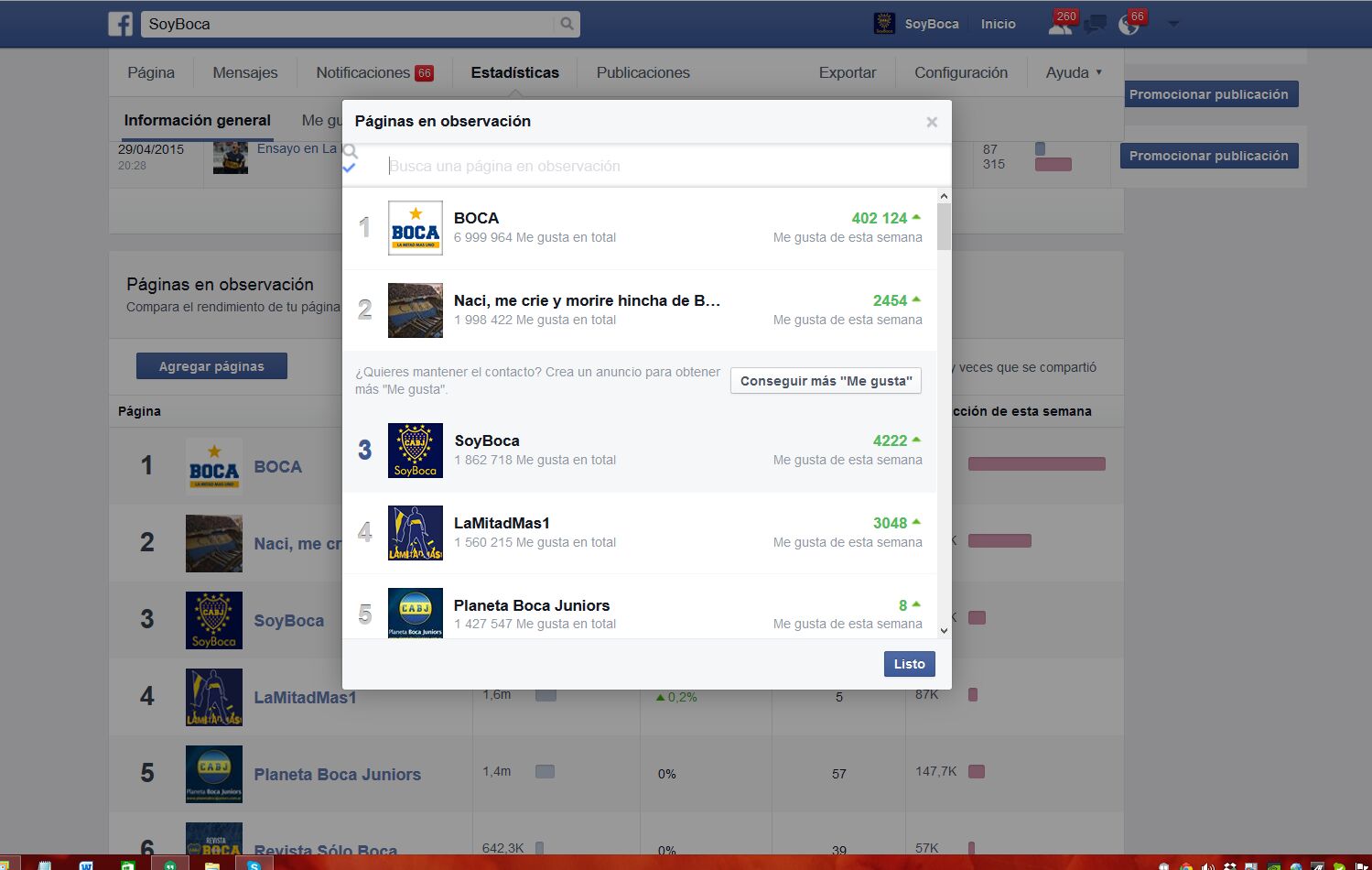This screenshot has height=870, width=1372.
Task: Click the '2454' weekly likes value
Action: (890, 300)
